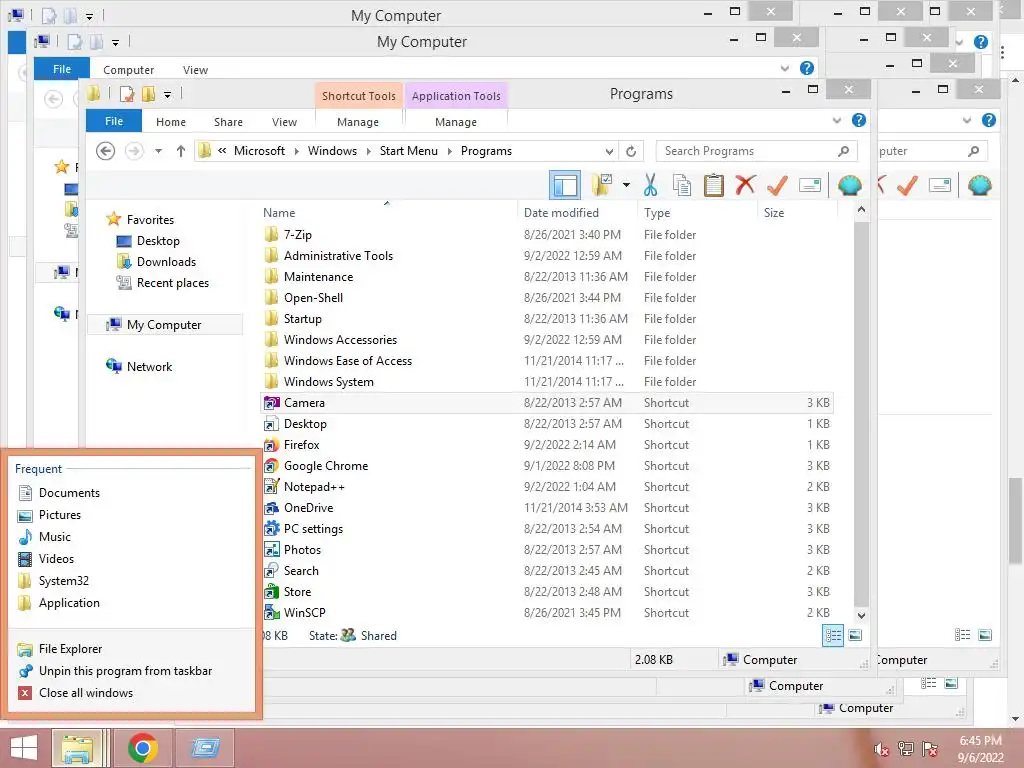Click the Rename toolbar icon in Programs
This screenshot has width=1024, height=768.
click(810, 185)
